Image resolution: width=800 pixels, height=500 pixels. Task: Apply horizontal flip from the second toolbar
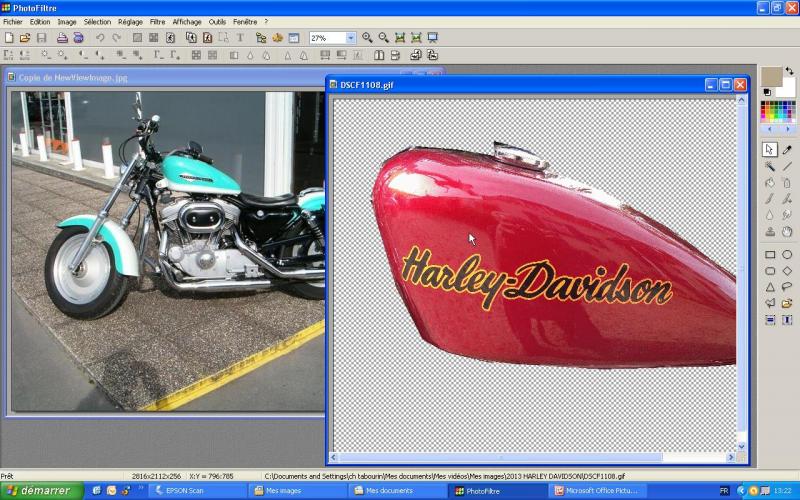tap(379, 55)
